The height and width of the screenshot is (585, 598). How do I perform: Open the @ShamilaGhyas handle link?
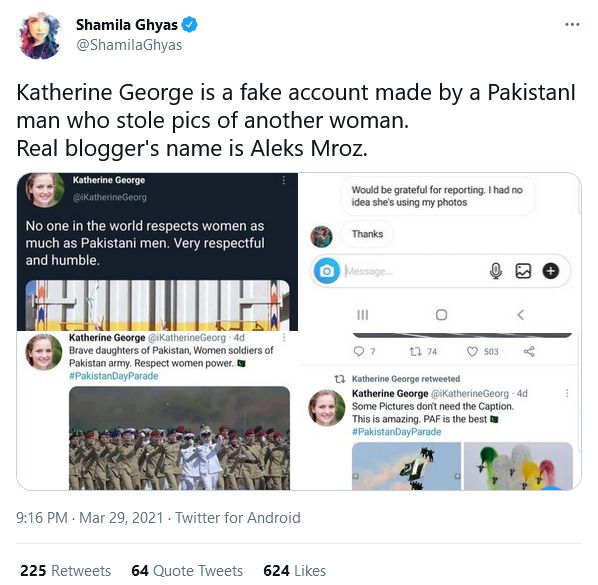[129, 45]
